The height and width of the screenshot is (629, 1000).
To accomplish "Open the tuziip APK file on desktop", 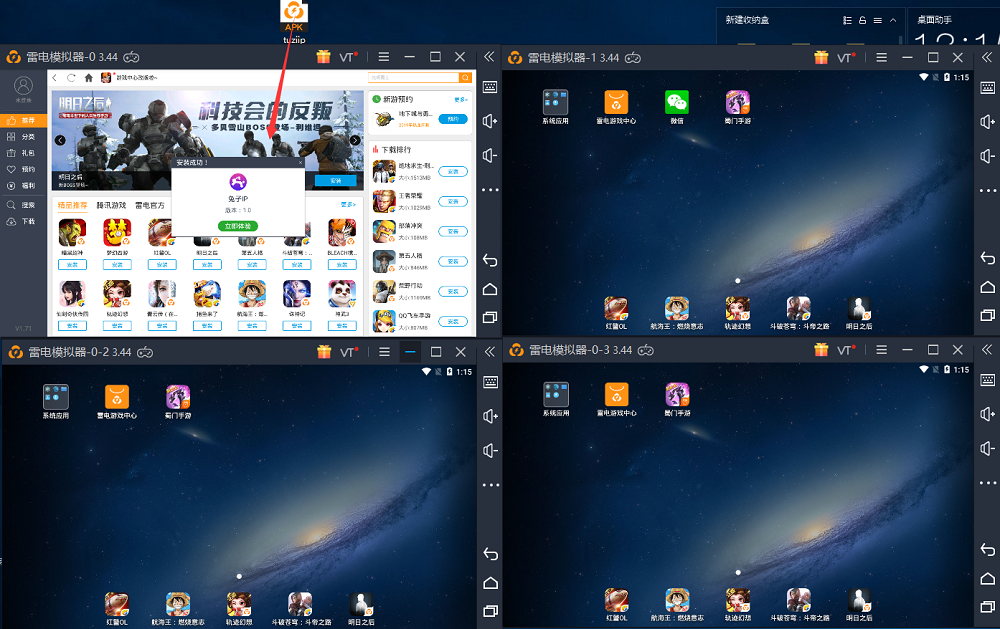I will [294, 22].
